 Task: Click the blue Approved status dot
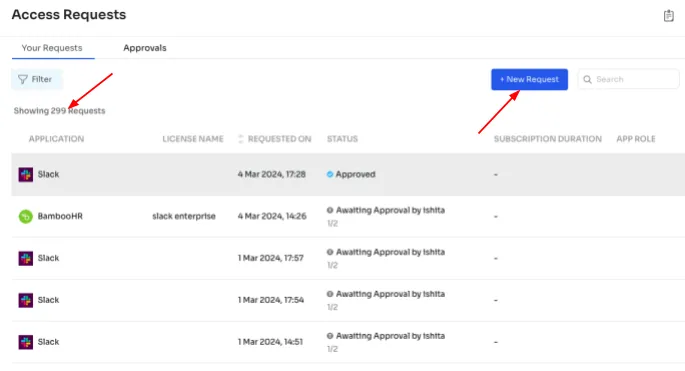(330, 174)
